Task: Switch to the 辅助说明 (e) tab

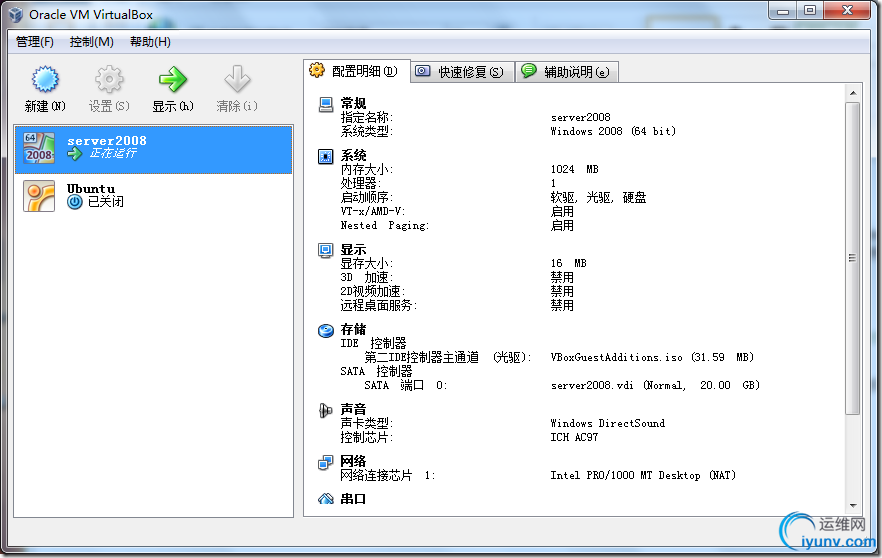Action: click(x=567, y=72)
